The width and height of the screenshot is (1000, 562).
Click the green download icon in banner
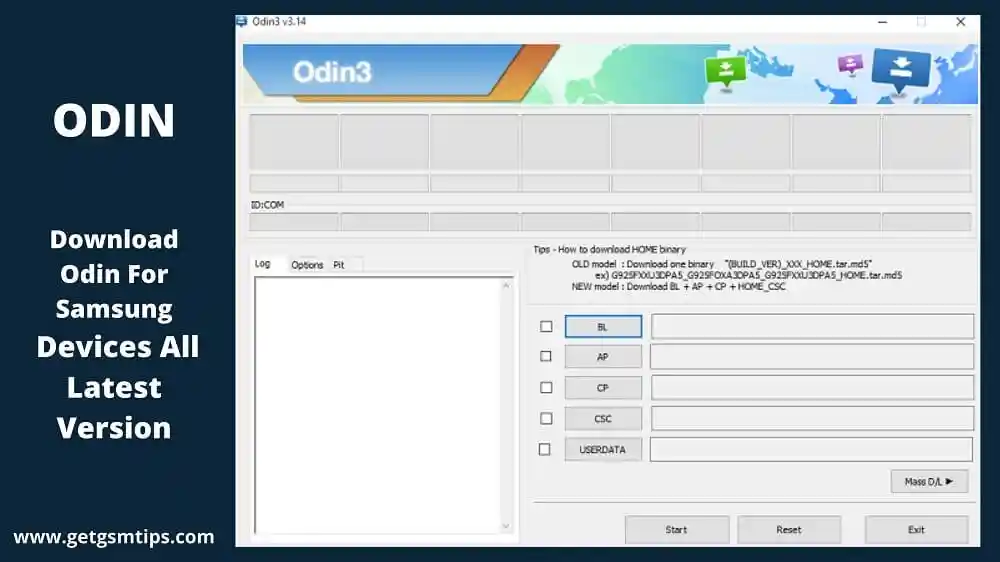tap(725, 71)
